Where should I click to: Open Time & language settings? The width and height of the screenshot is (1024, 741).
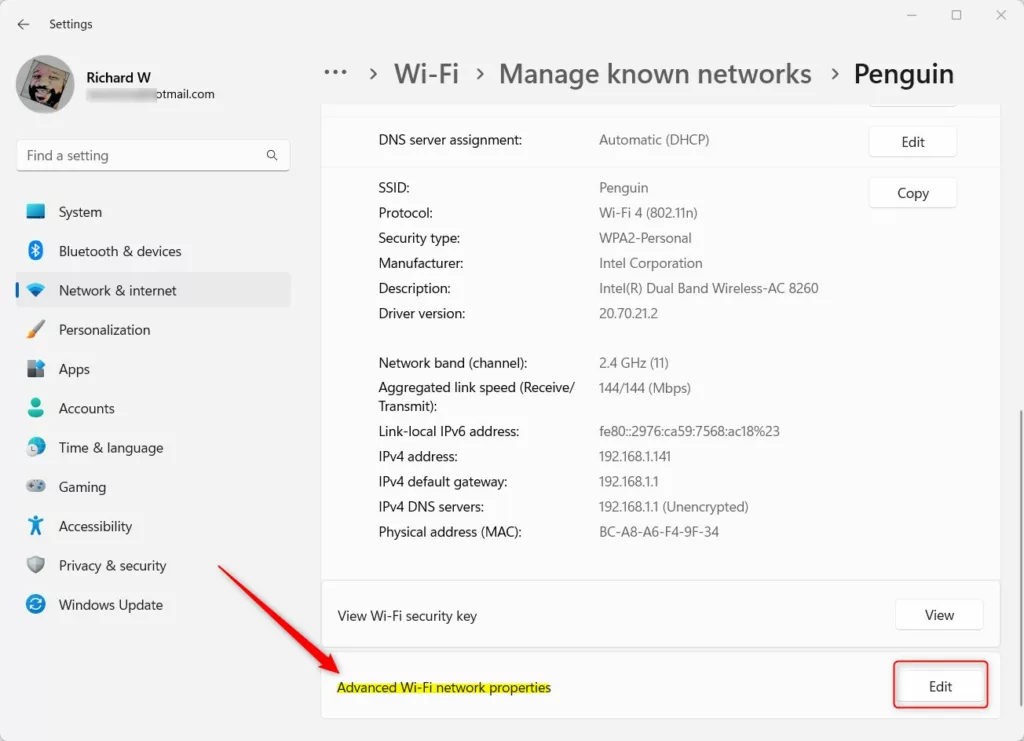[x=110, y=448]
